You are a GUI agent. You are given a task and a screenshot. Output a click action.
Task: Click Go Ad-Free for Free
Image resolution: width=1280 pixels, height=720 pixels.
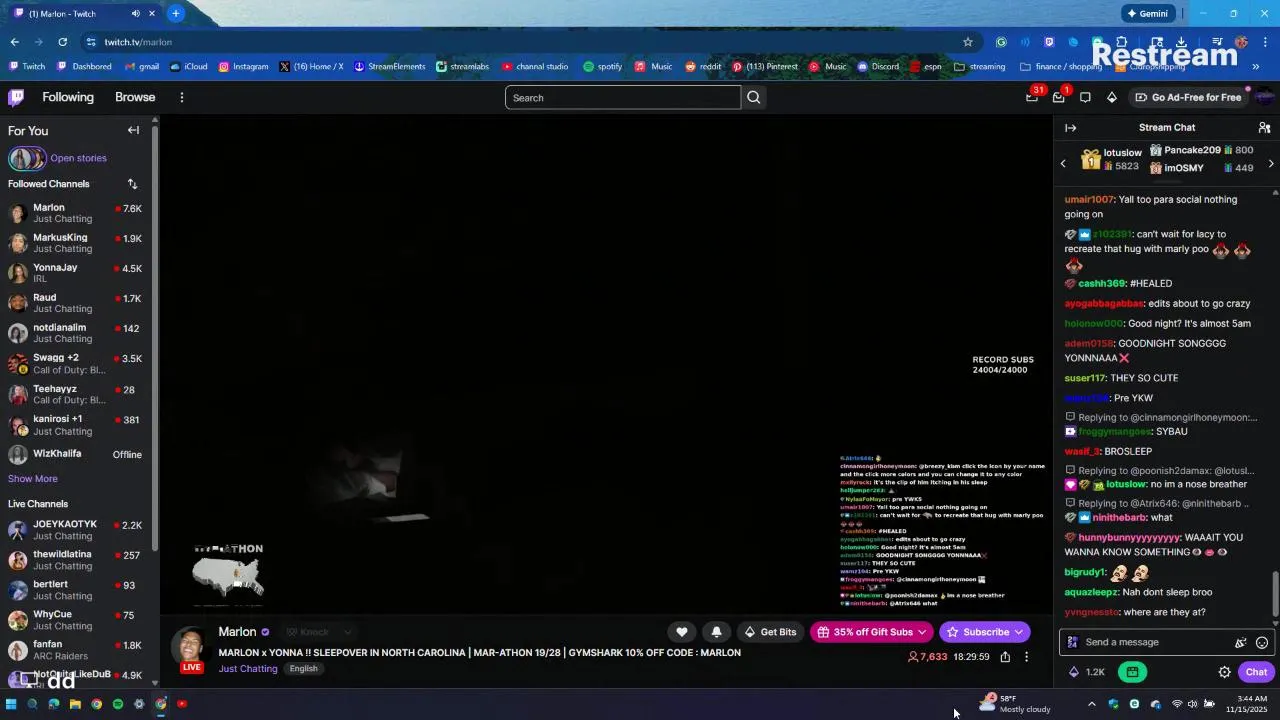click(1188, 97)
